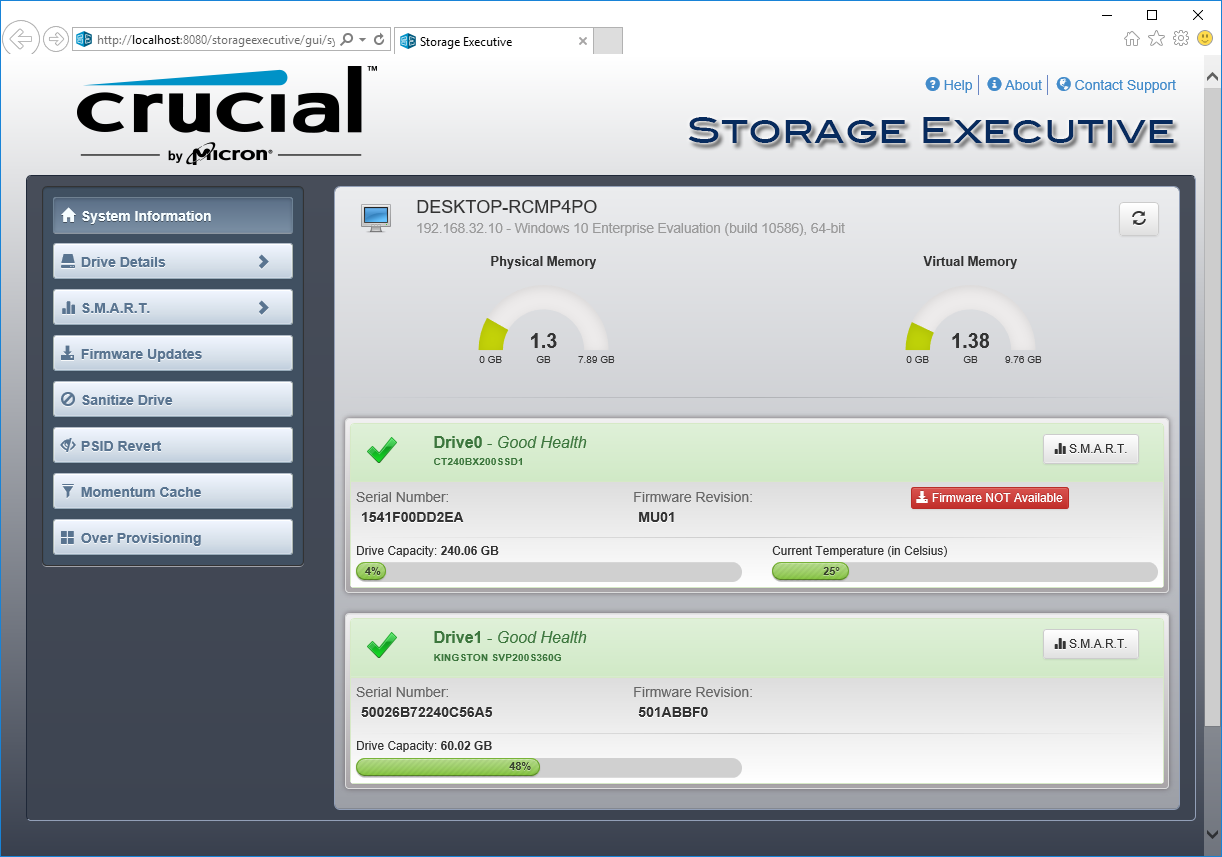Click the DESKTOP-RCMP4PO host name
The height and width of the screenshot is (857, 1222).
[507, 207]
